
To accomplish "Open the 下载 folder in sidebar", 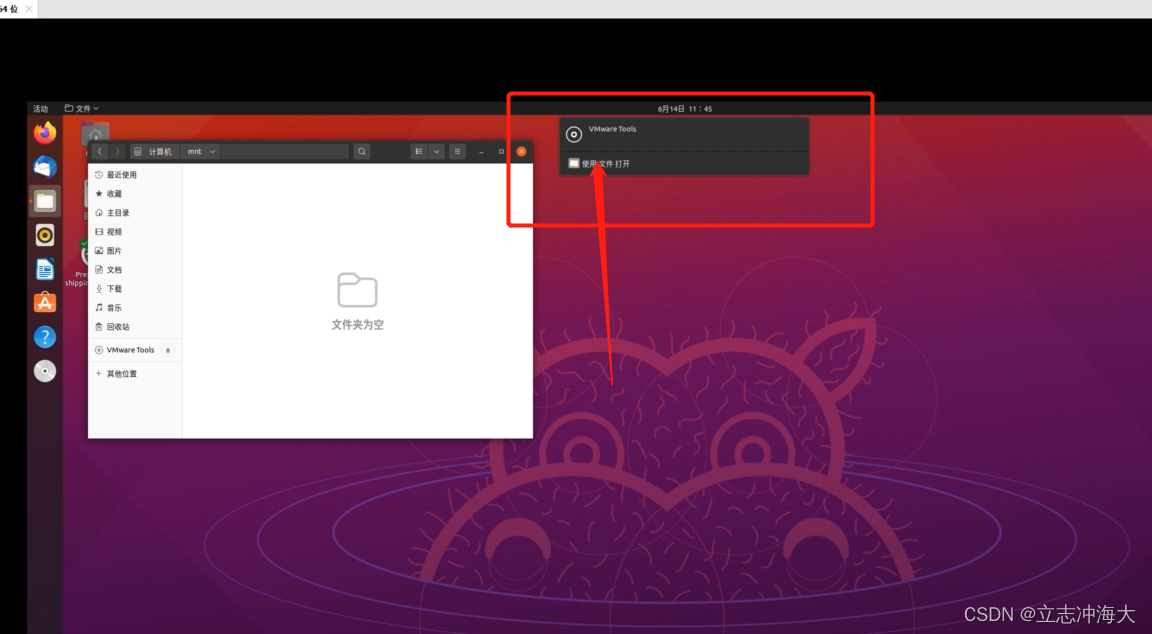I will click(x=135, y=289).
